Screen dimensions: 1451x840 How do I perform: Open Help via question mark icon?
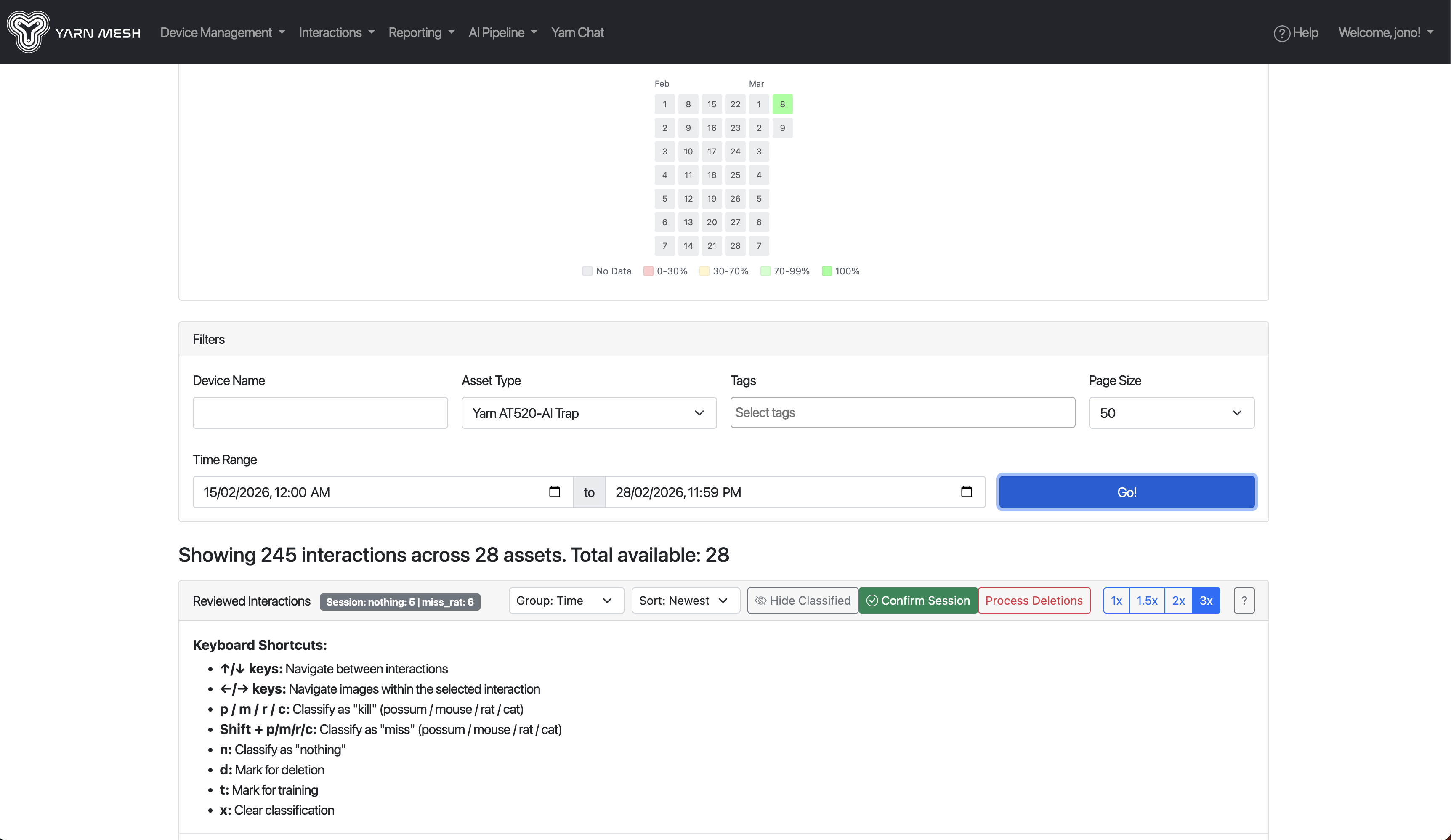click(1281, 33)
